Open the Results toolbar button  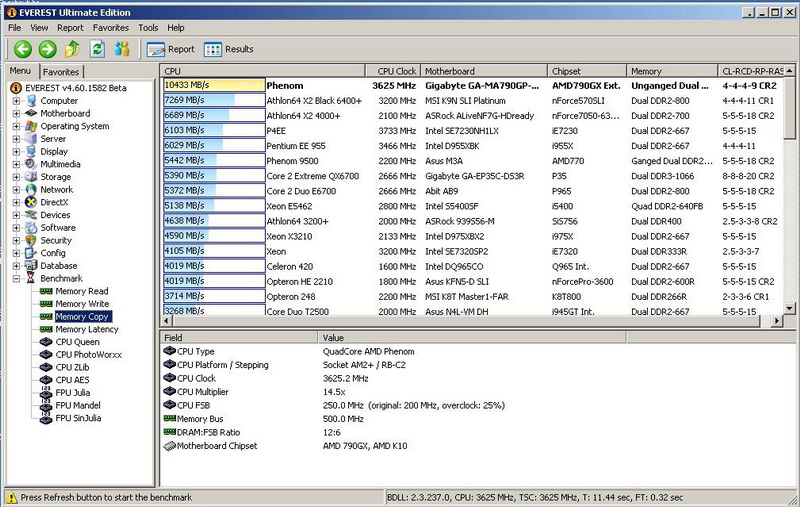229,49
